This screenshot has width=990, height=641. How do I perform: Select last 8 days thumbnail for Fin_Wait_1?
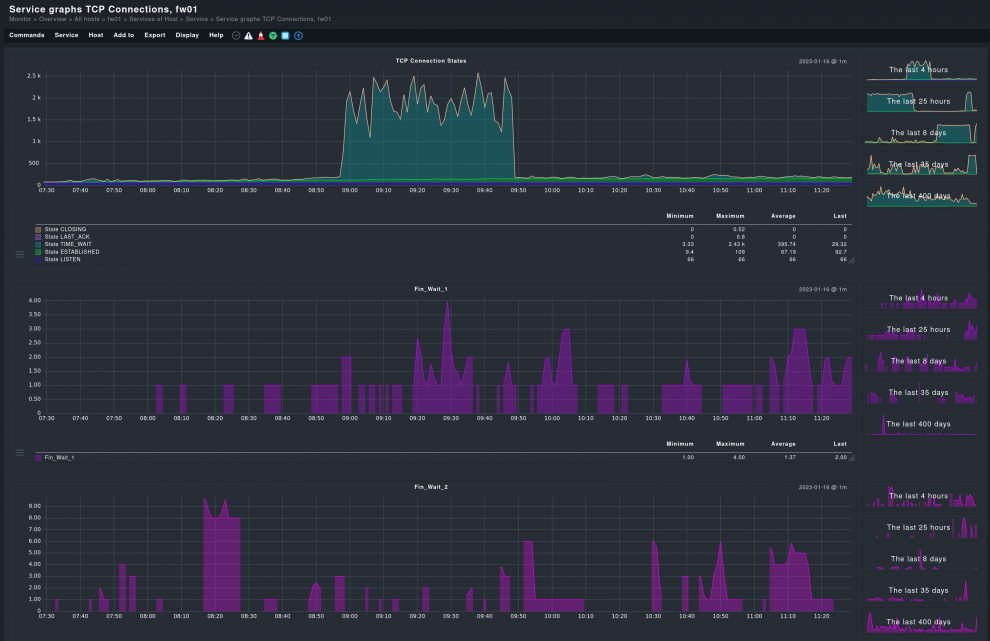(921, 361)
